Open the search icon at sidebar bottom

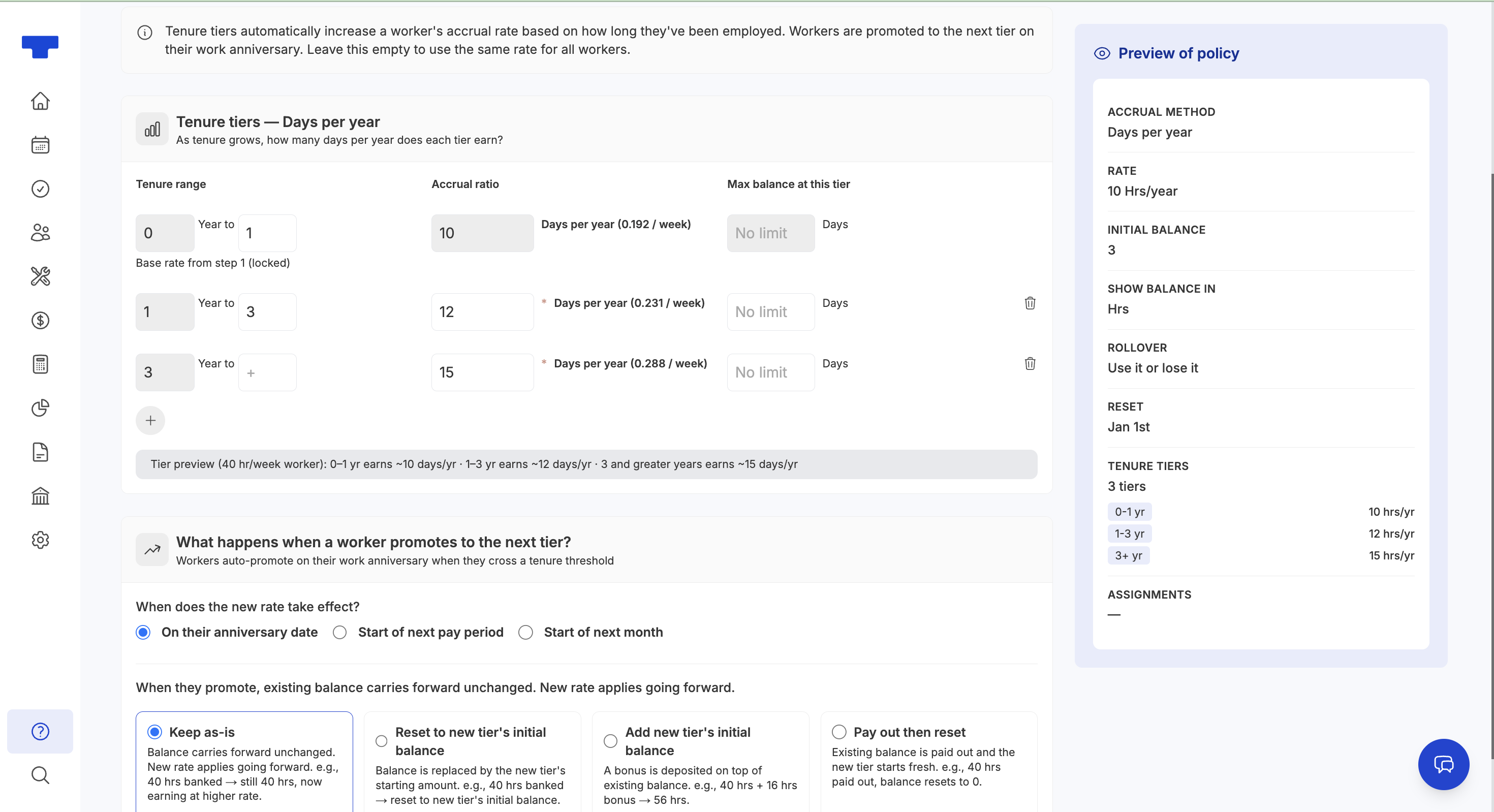click(x=40, y=775)
